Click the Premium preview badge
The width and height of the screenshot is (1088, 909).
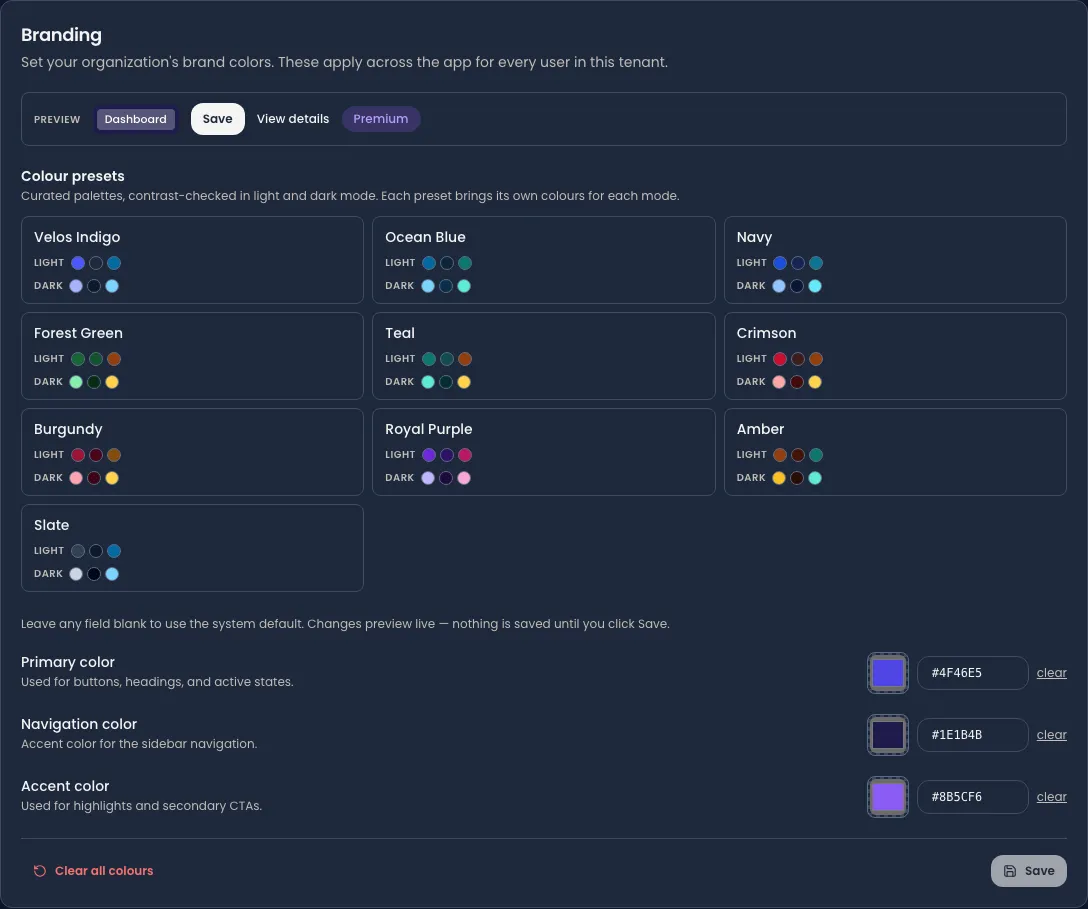(x=380, y=119)
